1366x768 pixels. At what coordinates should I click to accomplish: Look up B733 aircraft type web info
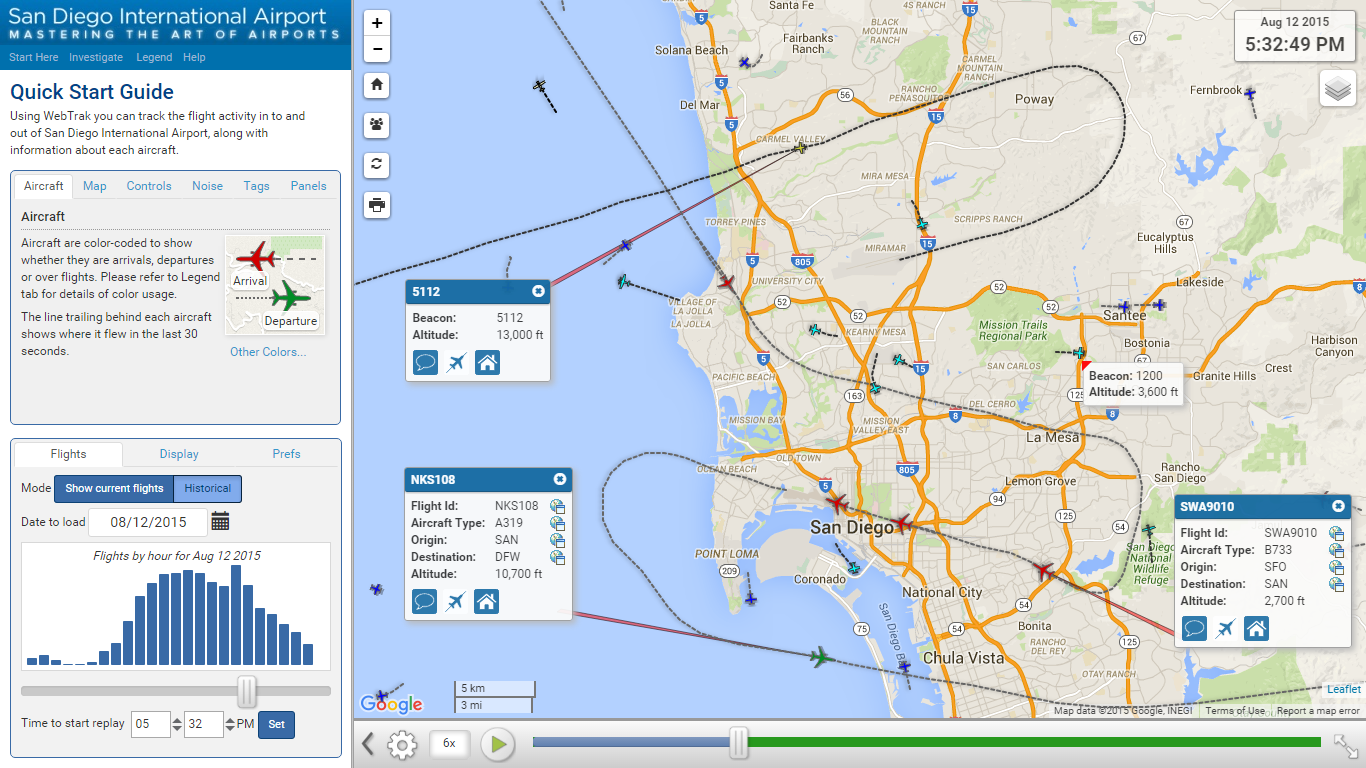click(1336, 550)
